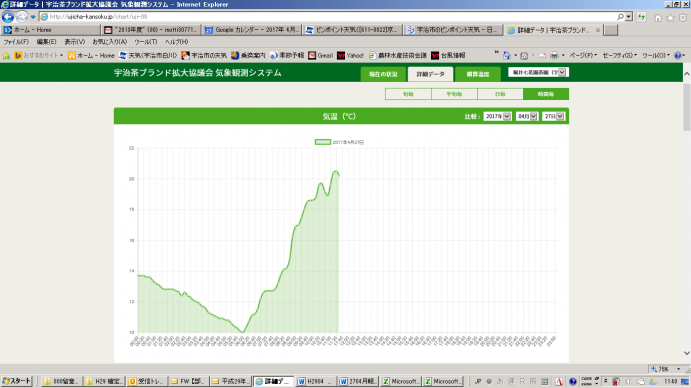The width and height of the screenshot is (691, 388).
Task: Click the blue Help question mark icon
Action: click(678, 56)
